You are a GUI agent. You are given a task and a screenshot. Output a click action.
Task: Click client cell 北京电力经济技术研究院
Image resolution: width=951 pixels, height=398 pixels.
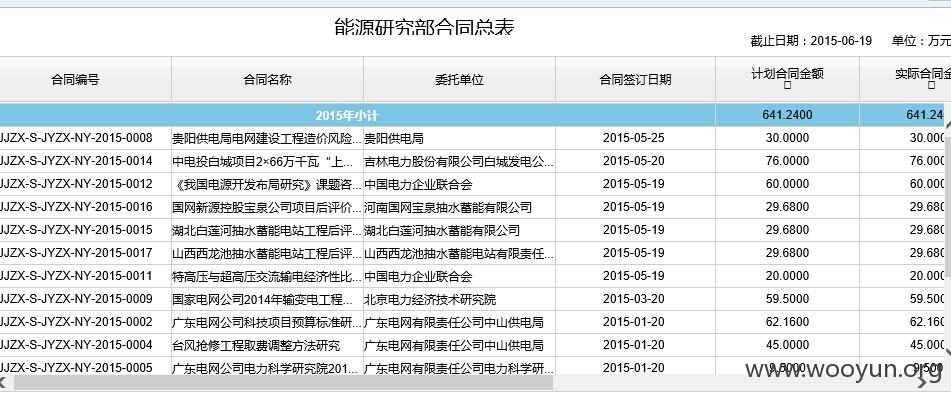click(x=430, y=300)
